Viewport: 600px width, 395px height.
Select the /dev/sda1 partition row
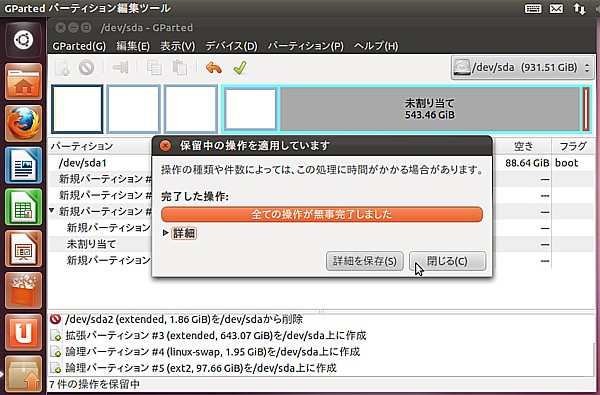point(82,163)
